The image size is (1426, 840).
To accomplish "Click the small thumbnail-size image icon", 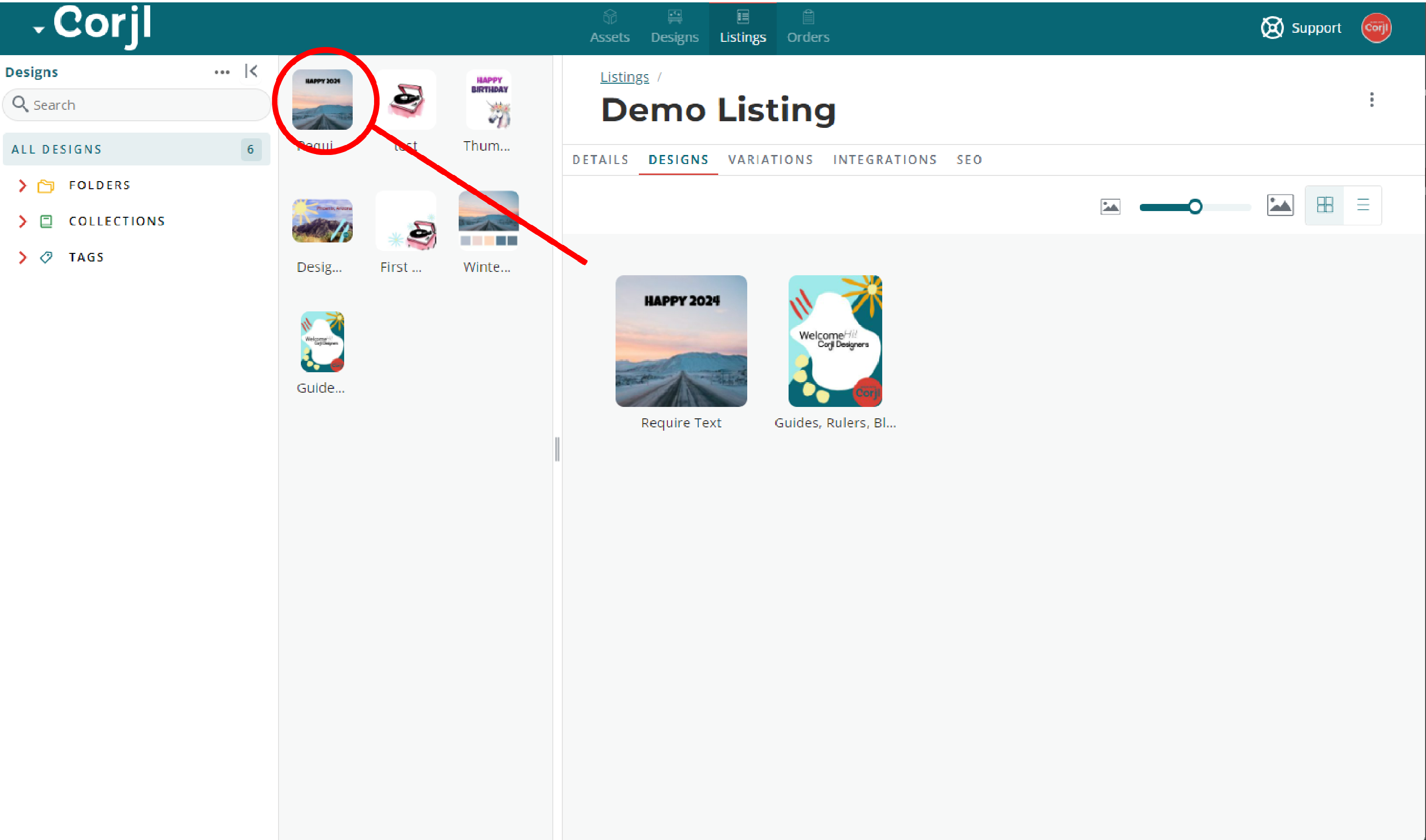I will [x=1110, y=206].
